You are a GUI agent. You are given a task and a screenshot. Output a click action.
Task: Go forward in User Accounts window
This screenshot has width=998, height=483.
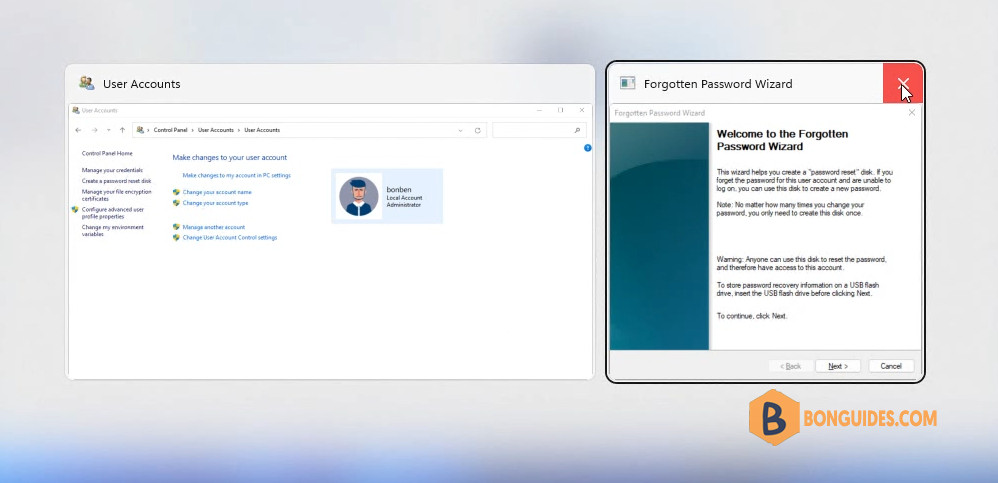tap(94, 130)
